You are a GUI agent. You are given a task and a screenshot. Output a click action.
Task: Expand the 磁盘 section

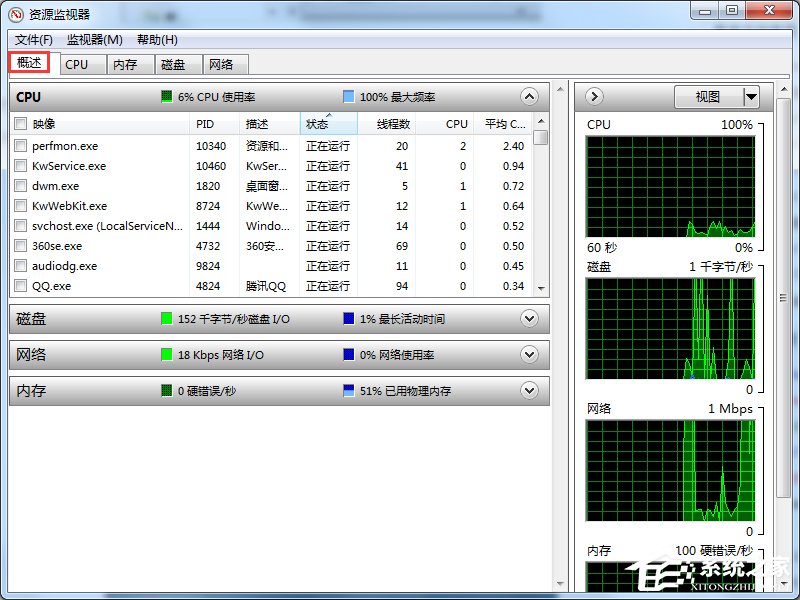pyautogui.click(x=529, y=318)
